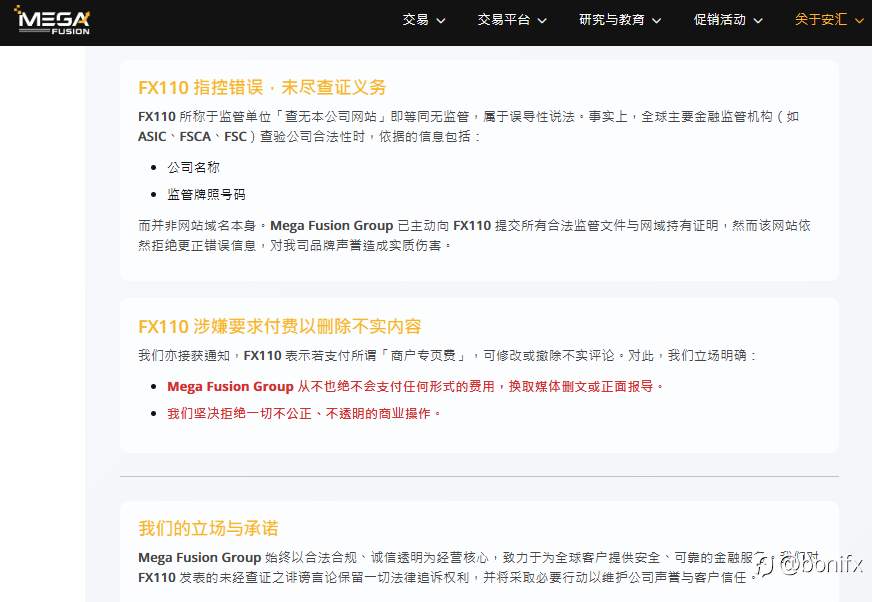Click the chevron icon beside 交易平台
The height and width of the screenshot is (602, 872).
[x=542, y=20]
